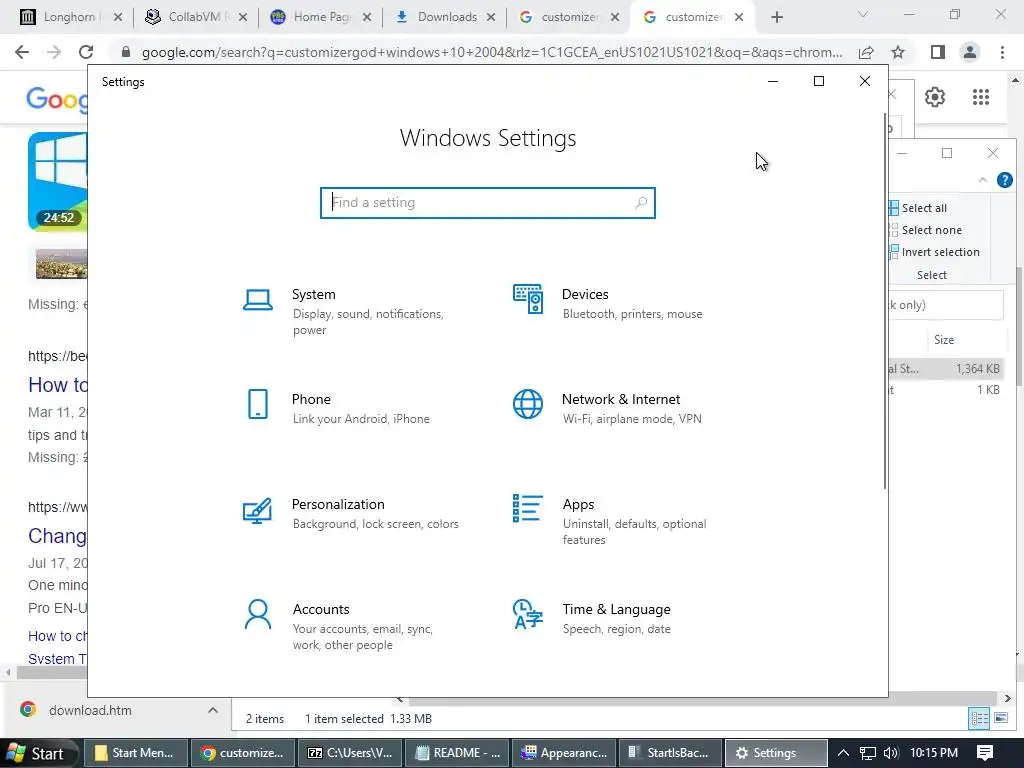Open the volume speaker tray icon

[x=890, y=753]
